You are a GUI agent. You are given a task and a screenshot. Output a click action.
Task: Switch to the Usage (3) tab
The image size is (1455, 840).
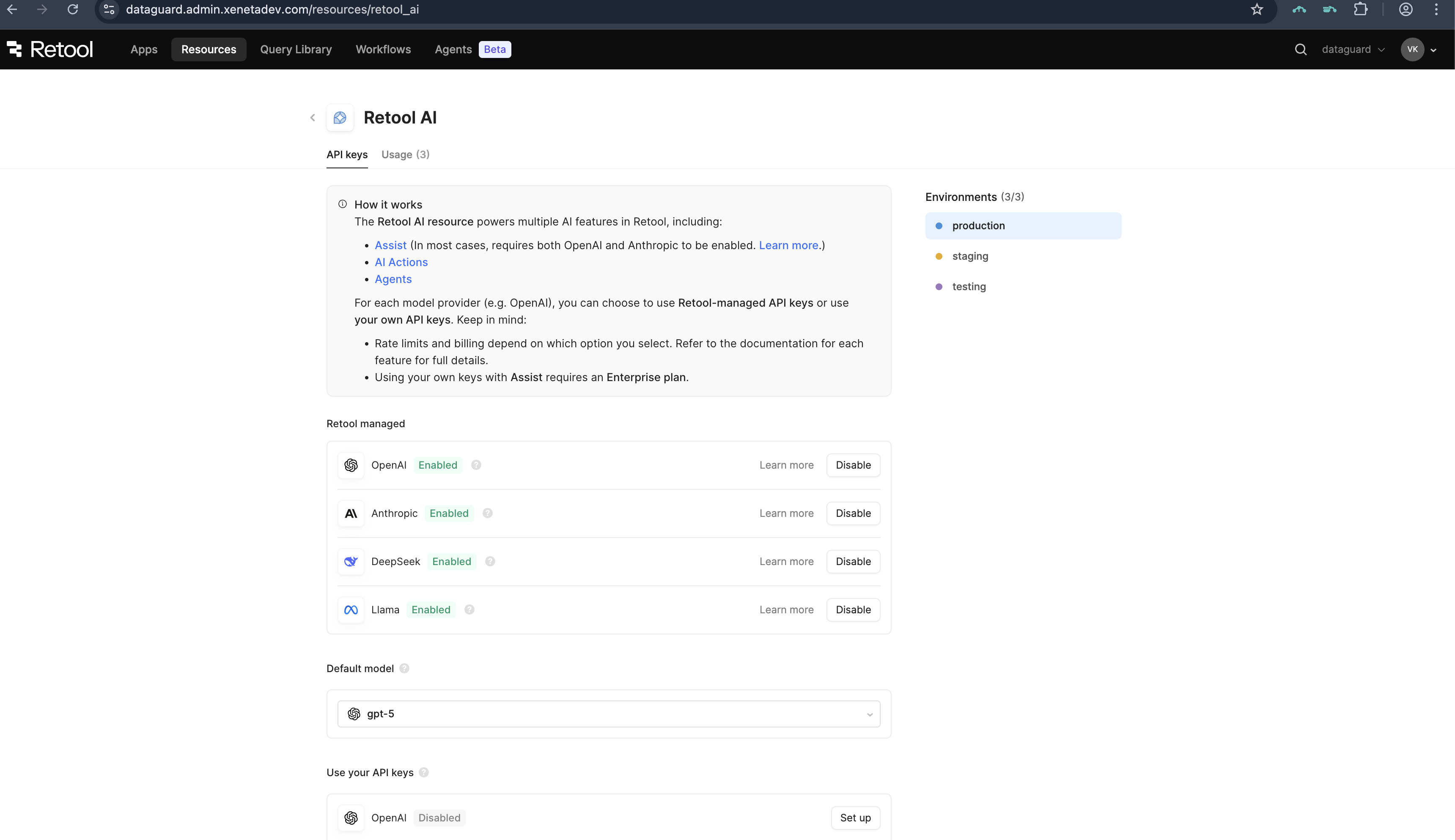coord(405,155)
